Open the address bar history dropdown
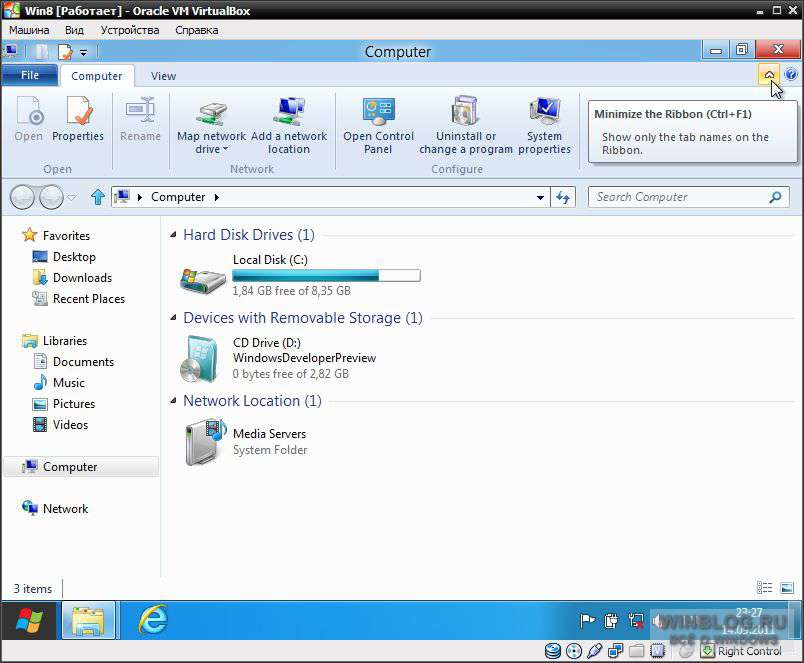The width and height of the screenshot is (804, 663). (540, 197)
